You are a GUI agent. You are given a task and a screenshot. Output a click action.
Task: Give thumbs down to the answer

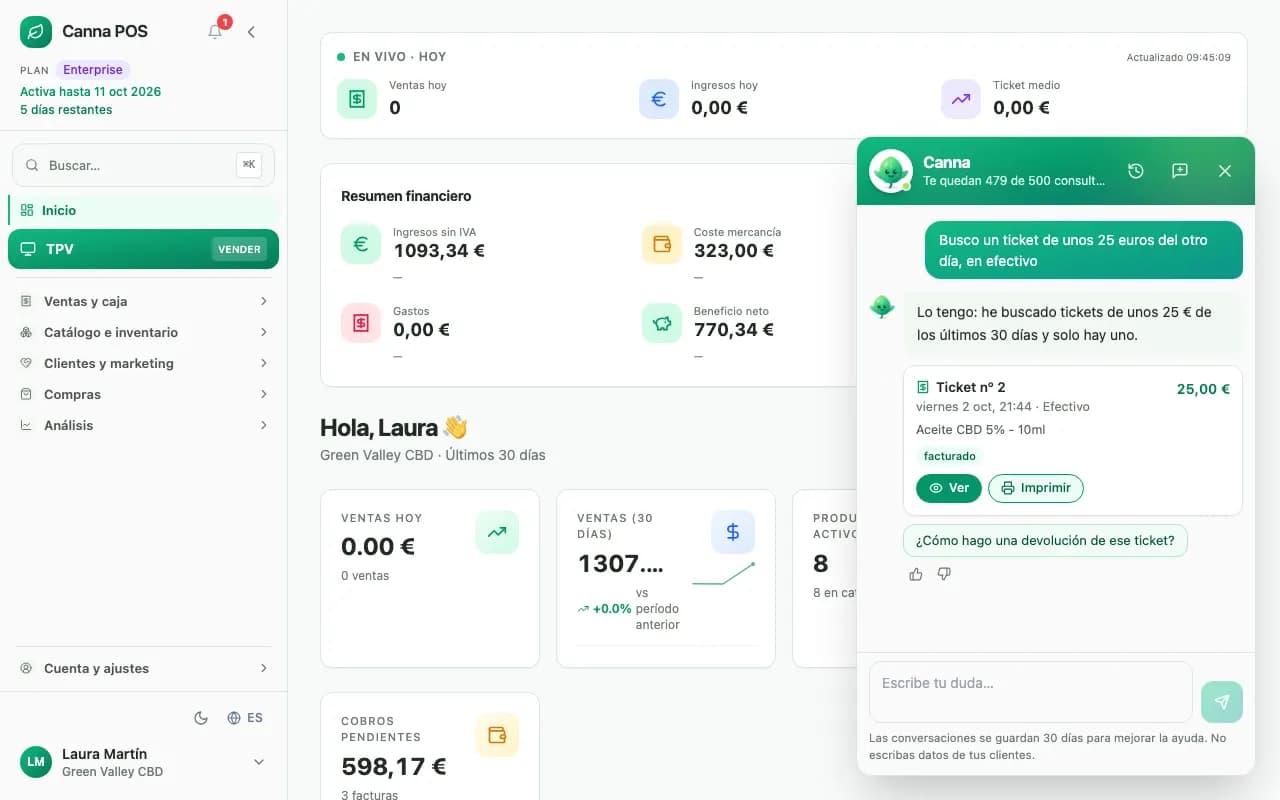coord(944,574)
